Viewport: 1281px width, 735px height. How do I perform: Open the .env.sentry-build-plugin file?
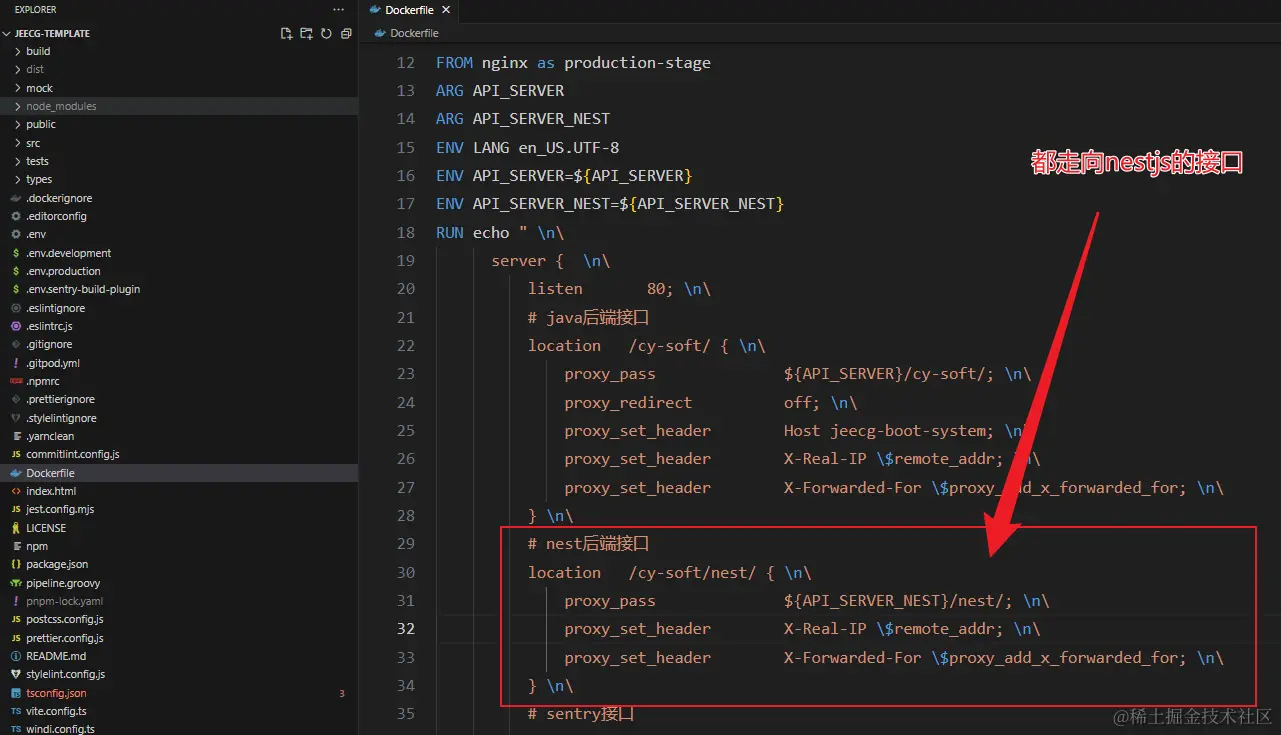pyautogui.click(x=179, y=289)
